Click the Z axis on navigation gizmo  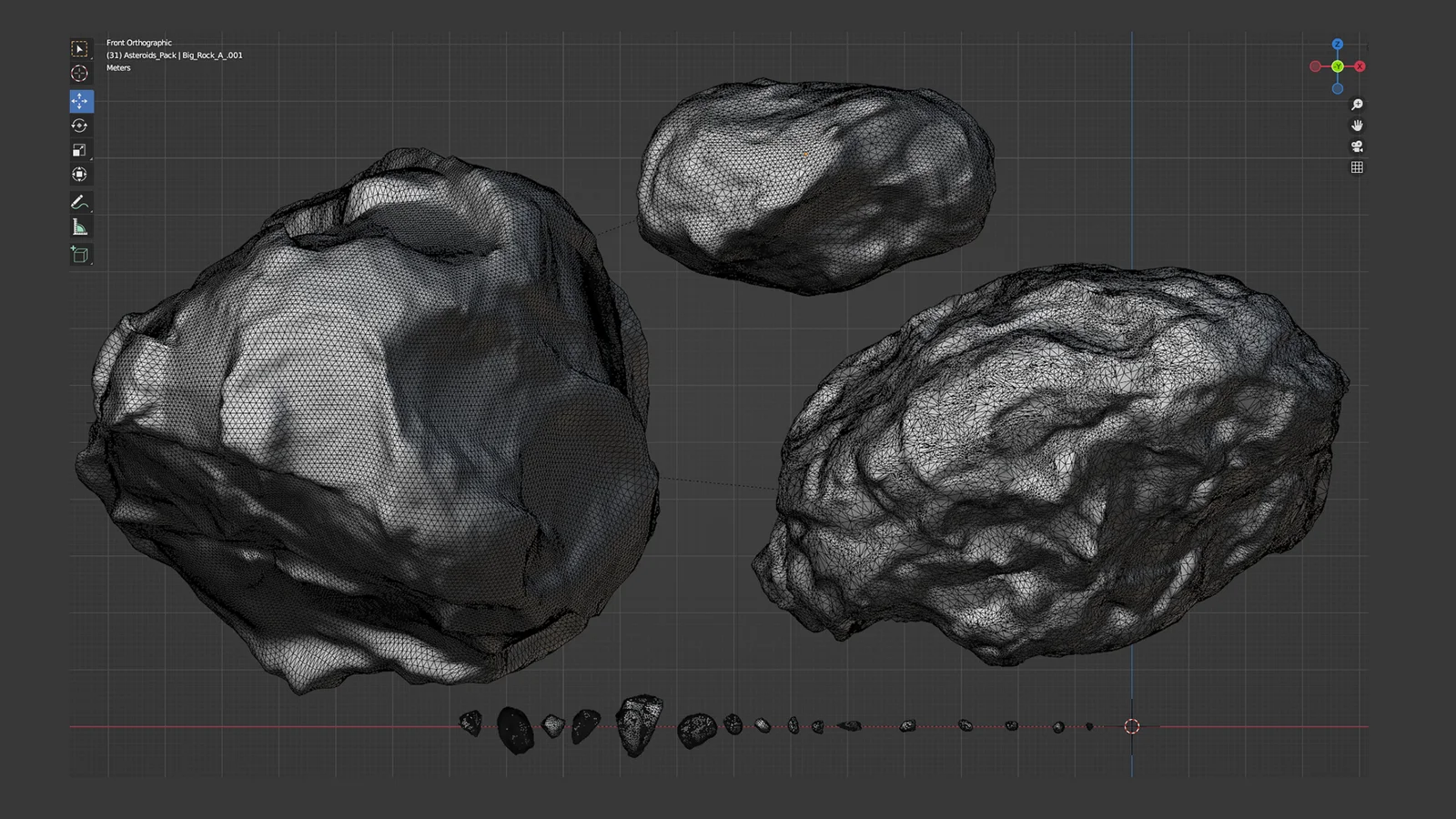pyautogui.click(x=1337, y=43)
